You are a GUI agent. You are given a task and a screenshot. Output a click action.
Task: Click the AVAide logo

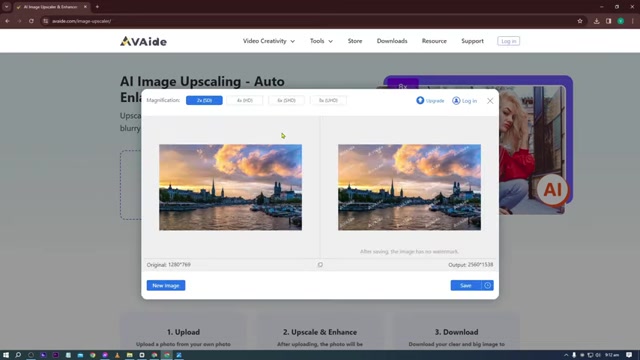pyautogui.click(x=143, y=41)
